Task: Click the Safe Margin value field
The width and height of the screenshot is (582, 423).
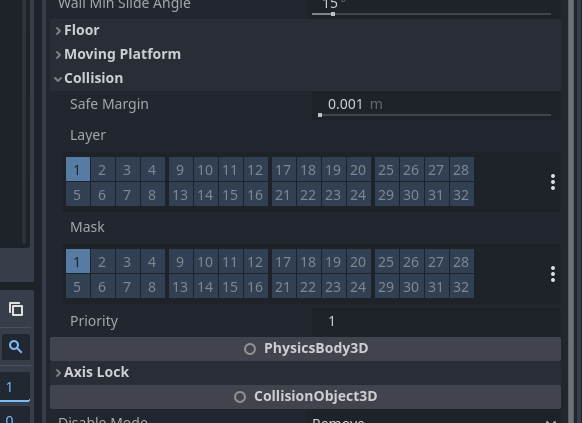Action: pyautogui.click(x=436, y=105)
